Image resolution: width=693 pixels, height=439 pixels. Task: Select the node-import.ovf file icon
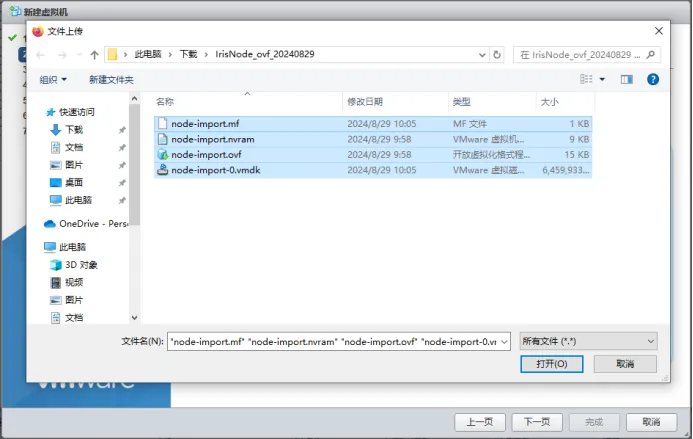tap(163, 154)
